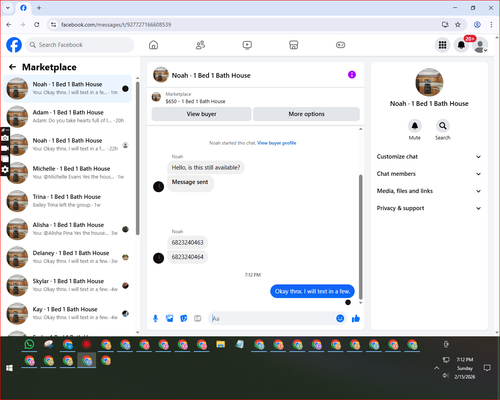Viewport: 500px width, 400px height.
Task: Open the Marketplace storefront icon
Action: tap(294, 45)
